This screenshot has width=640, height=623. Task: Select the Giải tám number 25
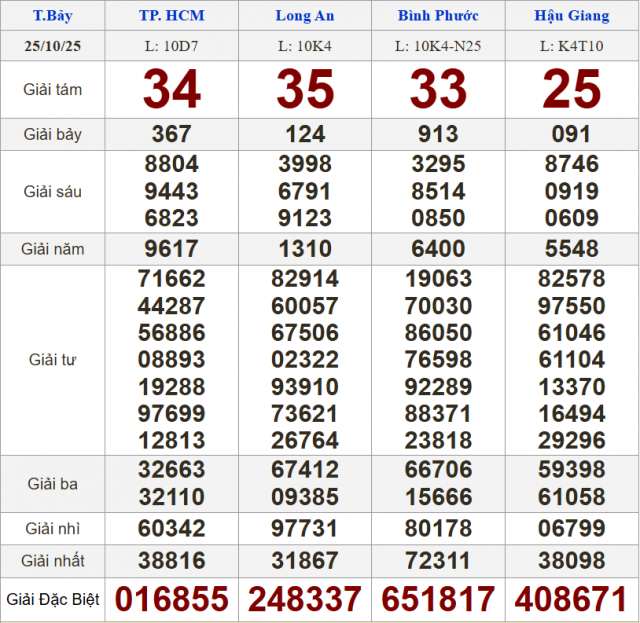(x=571, y=90)
